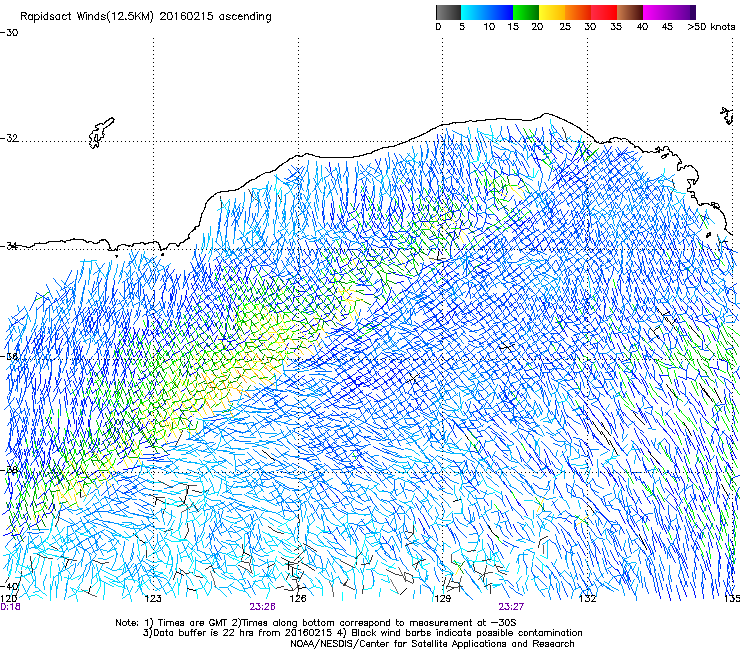Screen dimensions: 740x650
Task: Click the '120' longitude axis label
Action: (x=8, y=599)
